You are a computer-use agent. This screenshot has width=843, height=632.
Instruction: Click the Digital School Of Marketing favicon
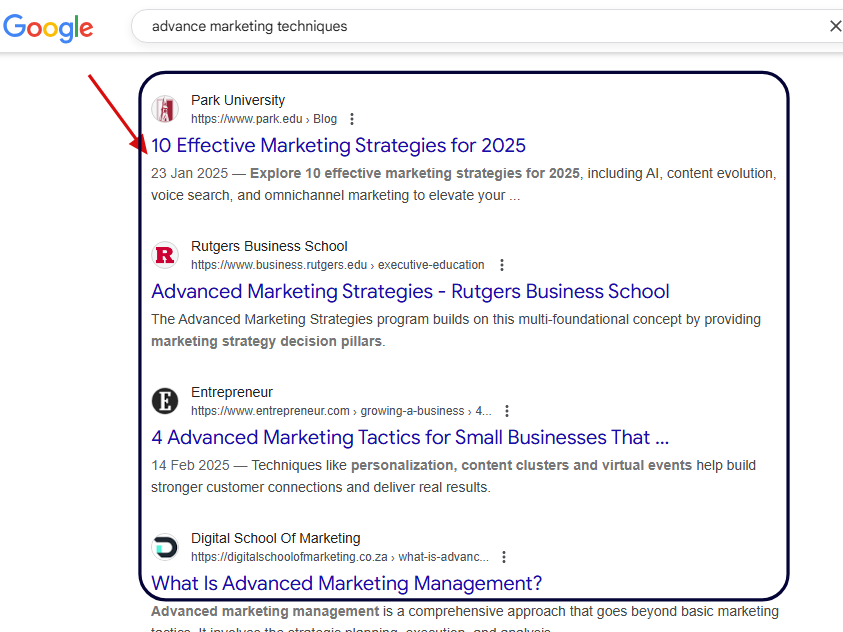[x=165, y=547]
